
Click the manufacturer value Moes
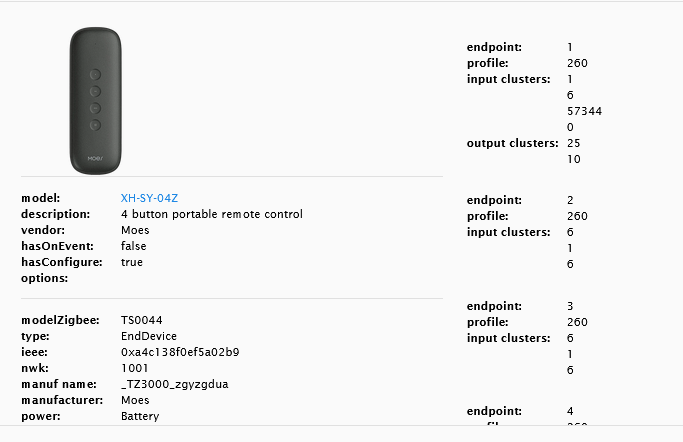[x=135, y=400]
